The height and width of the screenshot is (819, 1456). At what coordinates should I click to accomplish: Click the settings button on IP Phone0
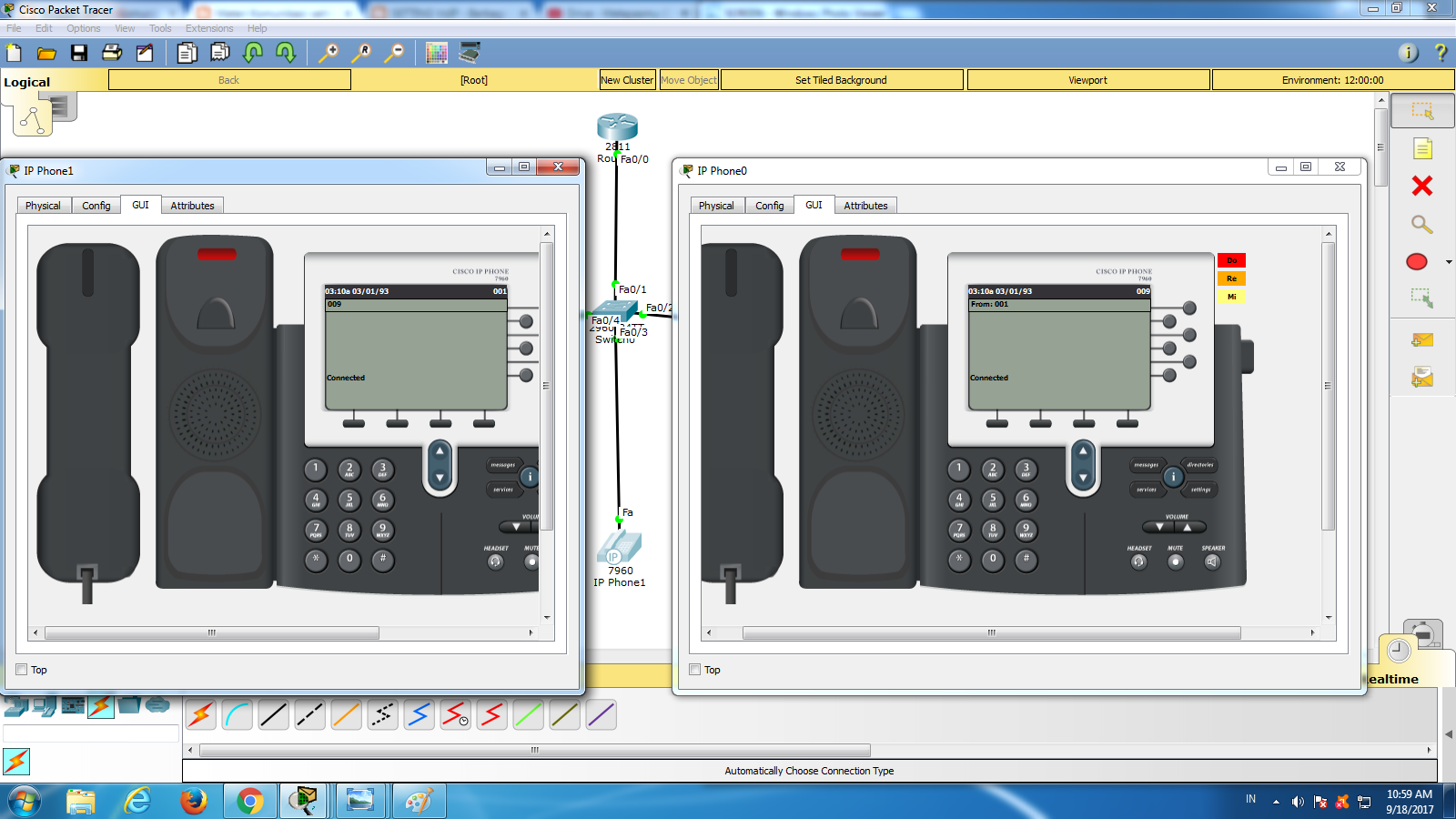(1200, 490)
